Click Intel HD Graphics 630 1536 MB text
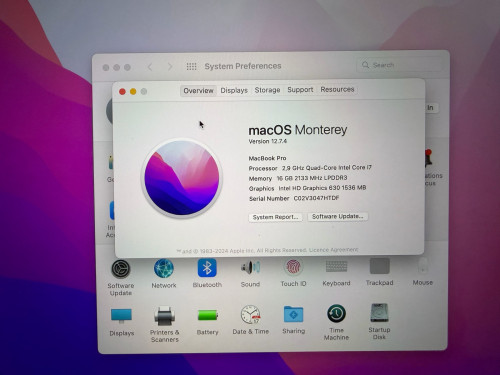Image resolution: width=500 pixels, height=375 pixels. (322, 188)
